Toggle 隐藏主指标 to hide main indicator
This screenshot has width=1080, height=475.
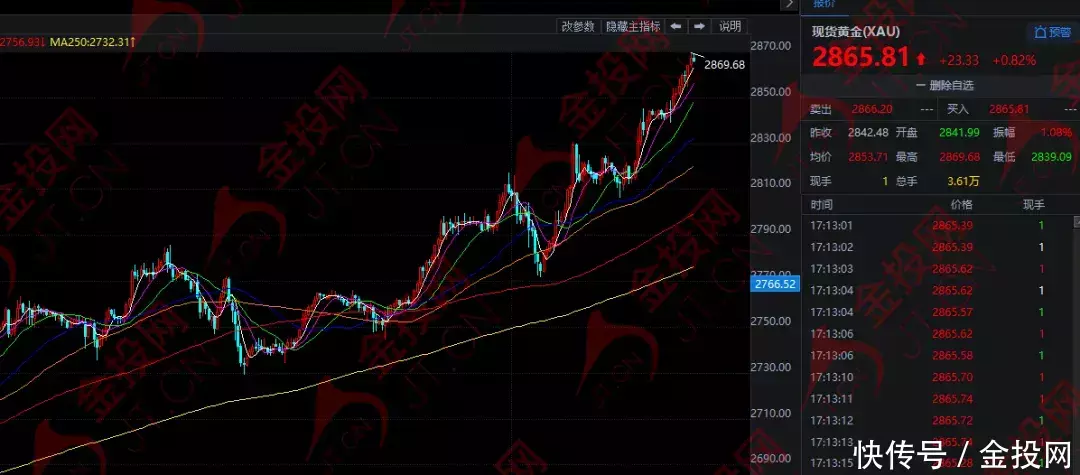[x=632, y=26]
